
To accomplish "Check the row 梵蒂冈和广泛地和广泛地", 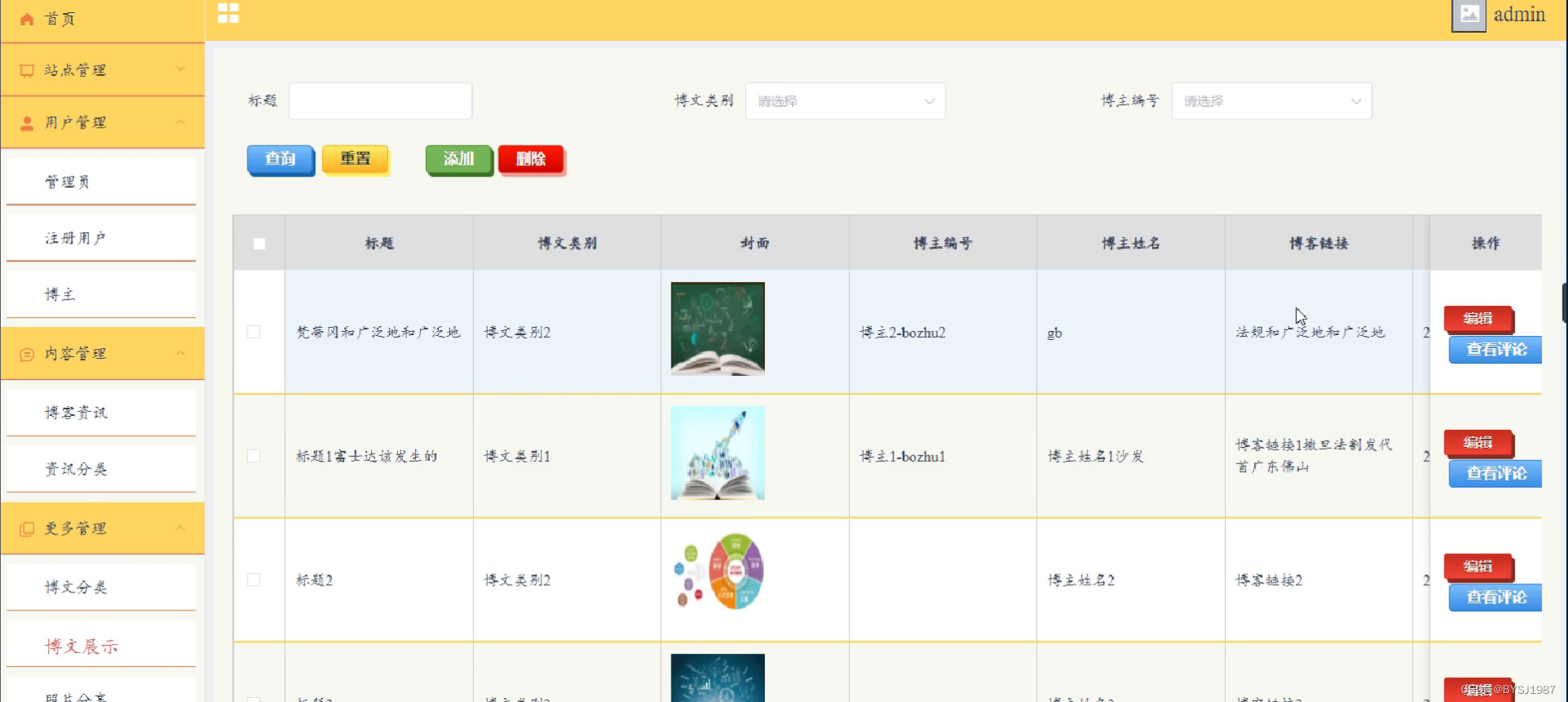I will [x=254, y=332].
